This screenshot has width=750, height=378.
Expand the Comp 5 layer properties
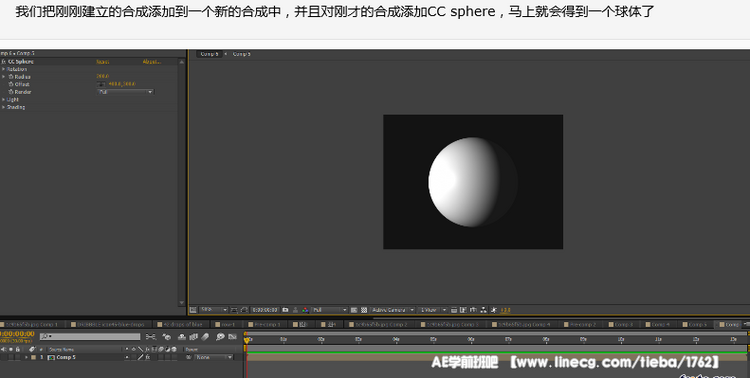pos(26,357)
